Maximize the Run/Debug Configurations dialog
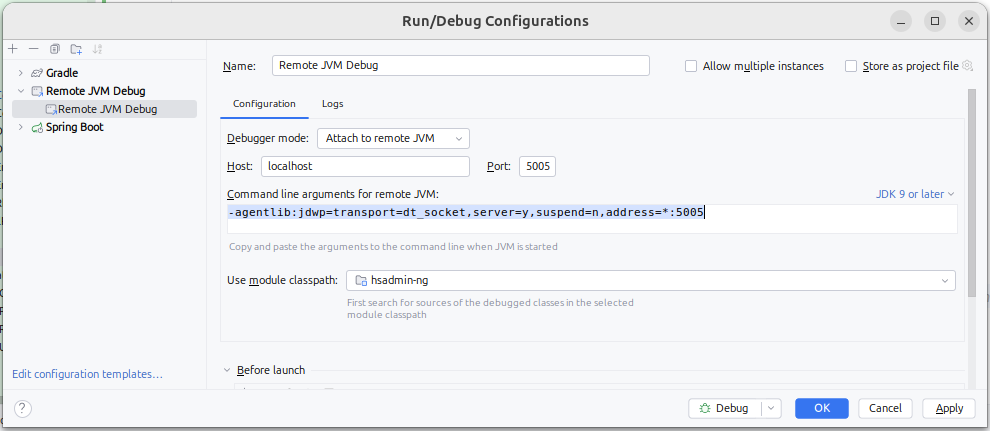 click(935, 21)
